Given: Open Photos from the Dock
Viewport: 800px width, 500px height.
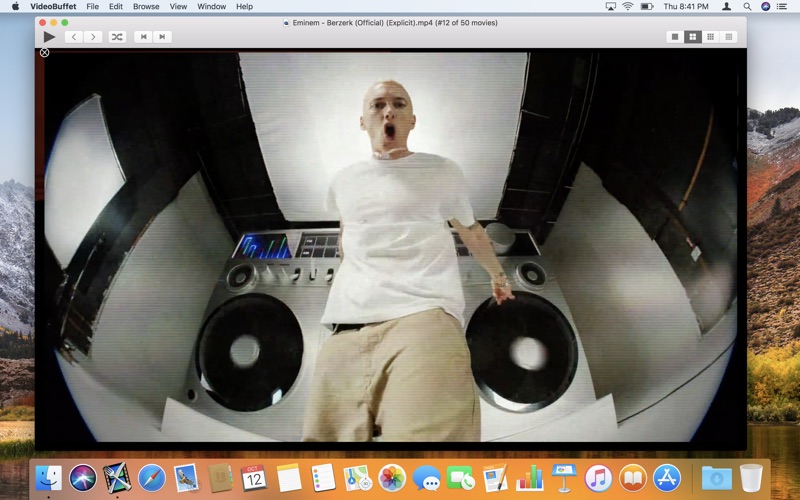Looking at the screenshot, I should point(392,479).
